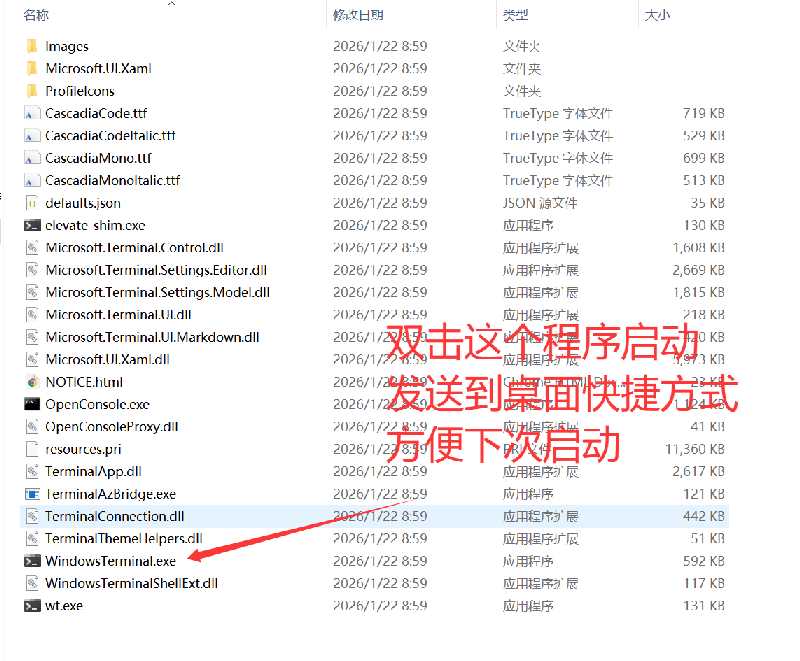Viewport: 800px width, 661px height.
Task: Select the resources.pri file name
Action: coord(83,449)
